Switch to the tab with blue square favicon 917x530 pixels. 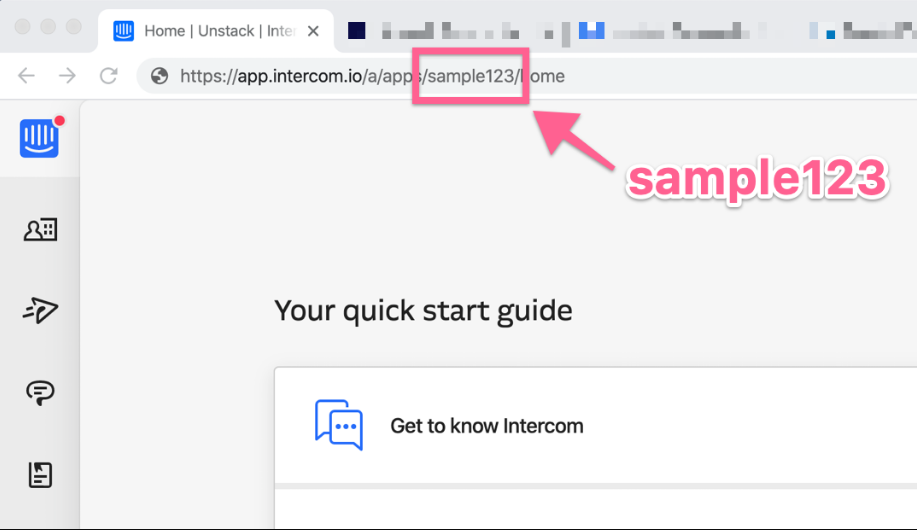coord(591,30)
